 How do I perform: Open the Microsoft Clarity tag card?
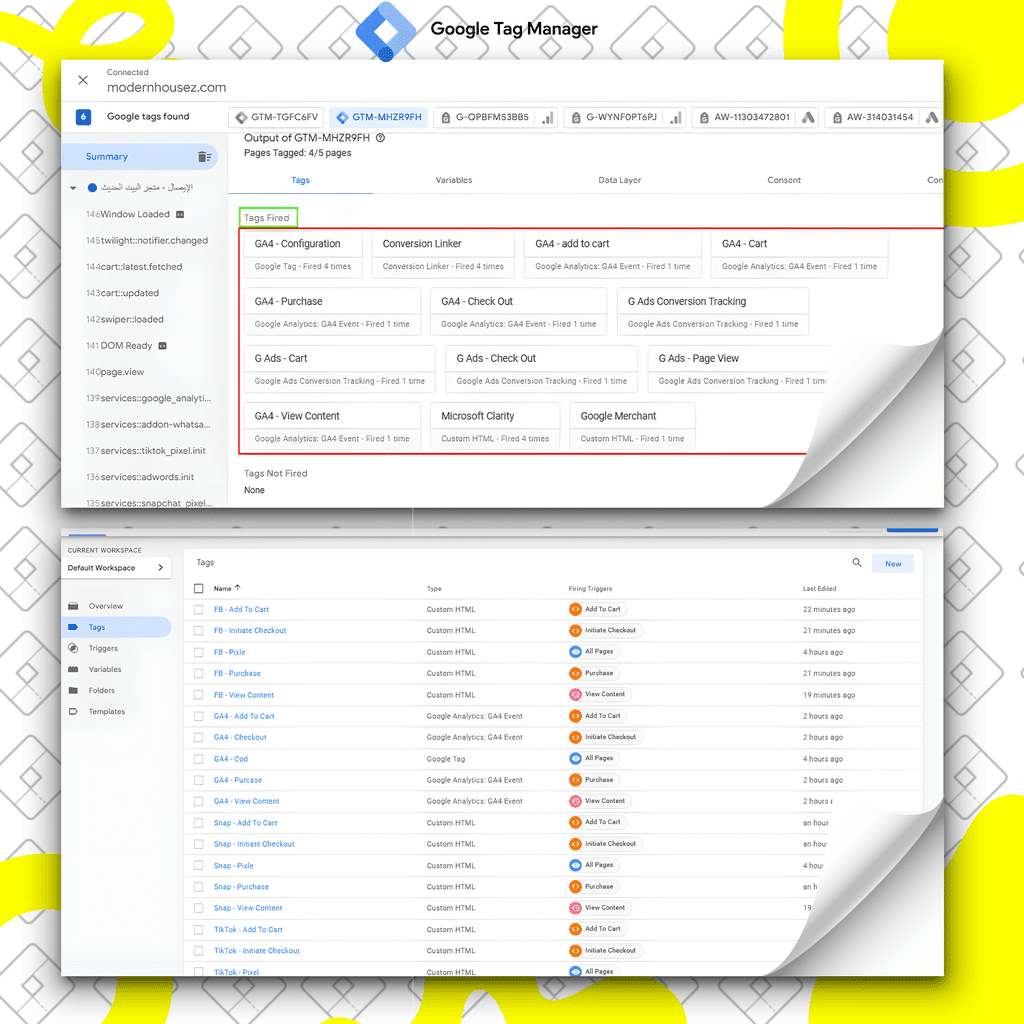(x=495, y=426)
